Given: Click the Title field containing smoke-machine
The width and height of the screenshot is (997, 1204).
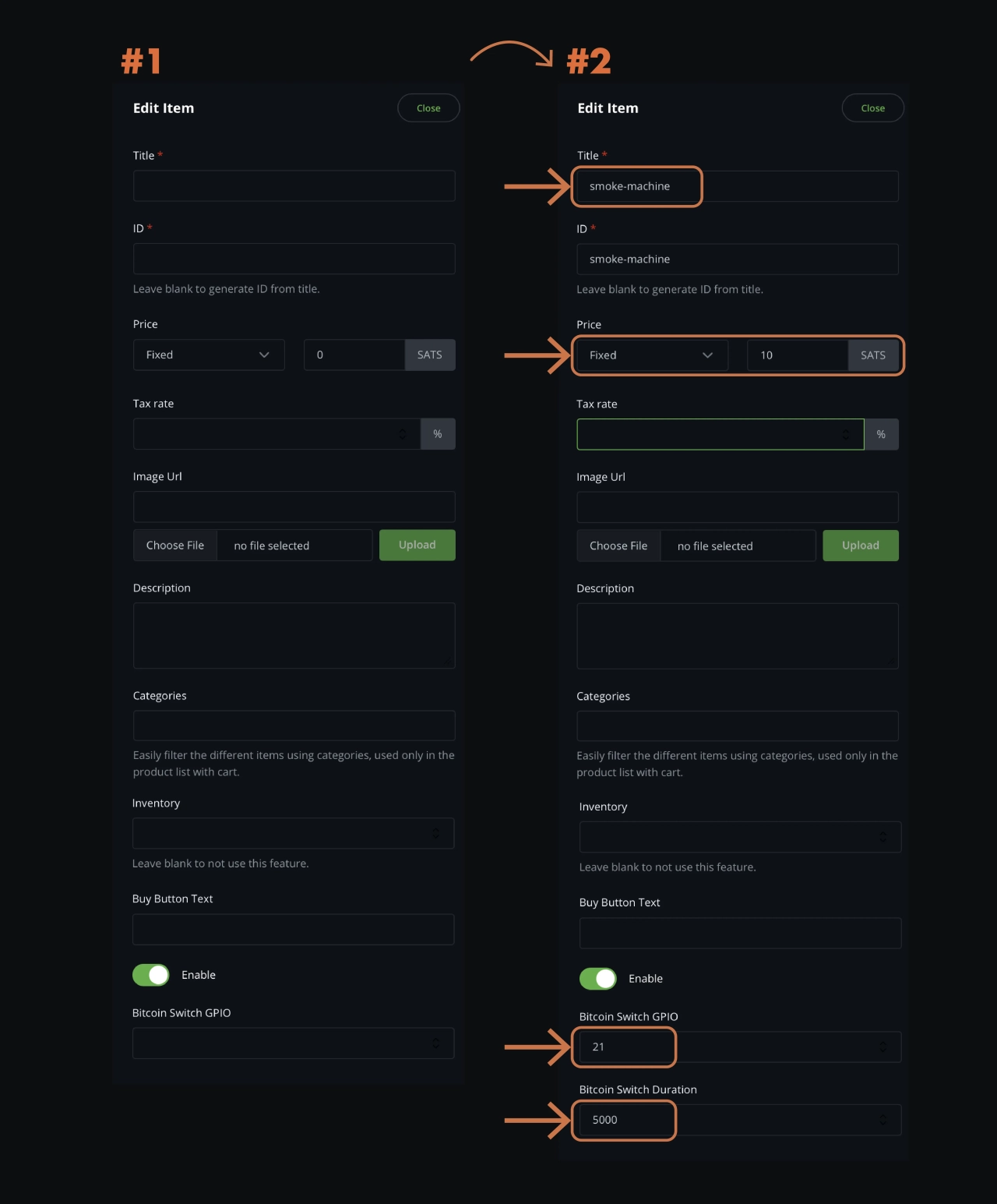Looking at the screenshot, I should point(636,186).
